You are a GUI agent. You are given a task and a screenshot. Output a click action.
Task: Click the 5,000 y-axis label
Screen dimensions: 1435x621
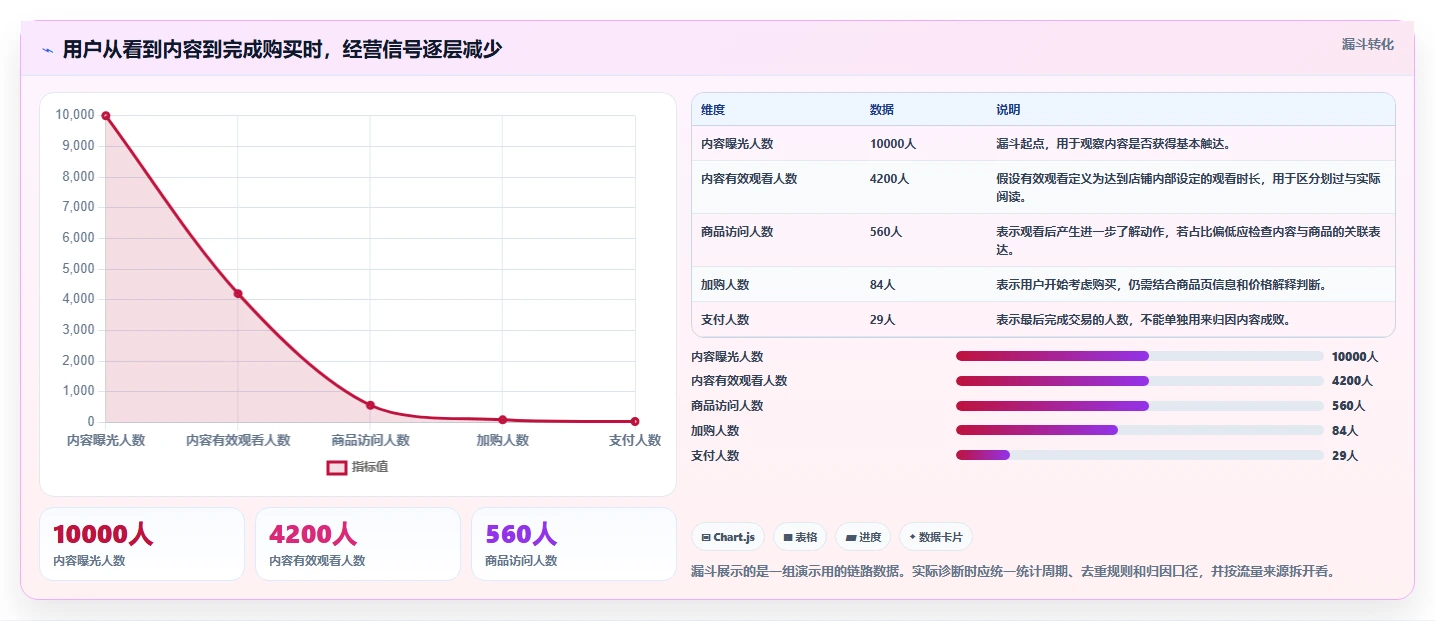[x=78, y=269]
